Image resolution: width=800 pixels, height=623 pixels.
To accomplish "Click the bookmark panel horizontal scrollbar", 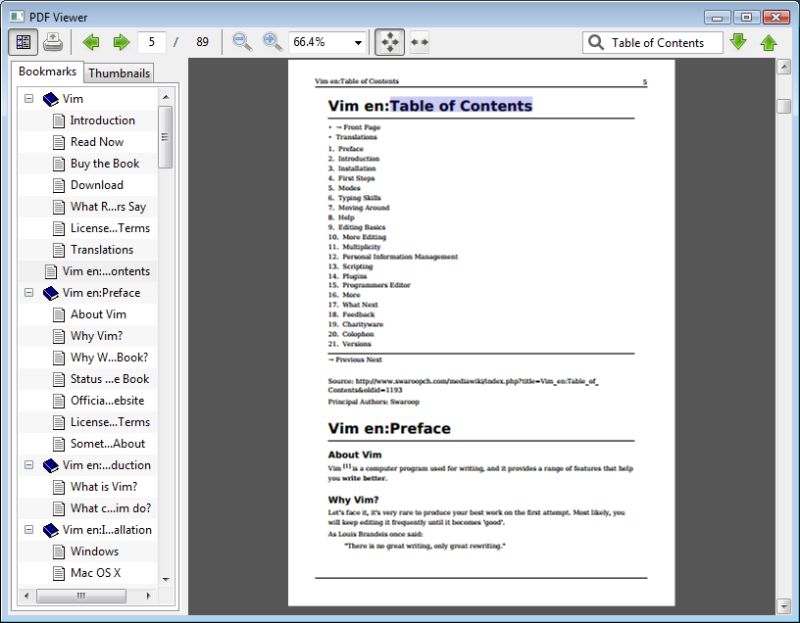I will coord(80,596).
